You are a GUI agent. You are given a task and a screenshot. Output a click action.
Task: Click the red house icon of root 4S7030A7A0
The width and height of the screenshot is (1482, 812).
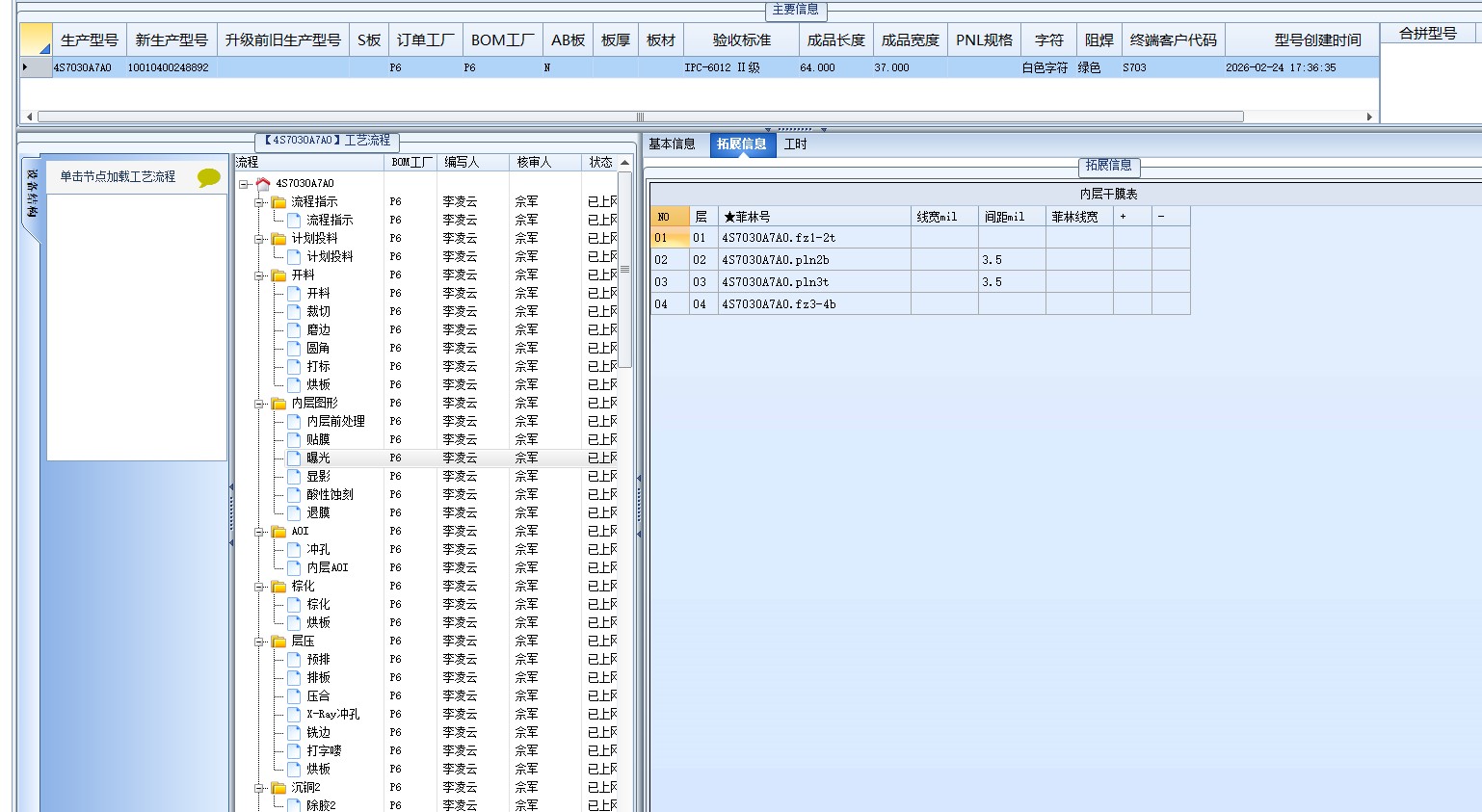coord(263,183)
